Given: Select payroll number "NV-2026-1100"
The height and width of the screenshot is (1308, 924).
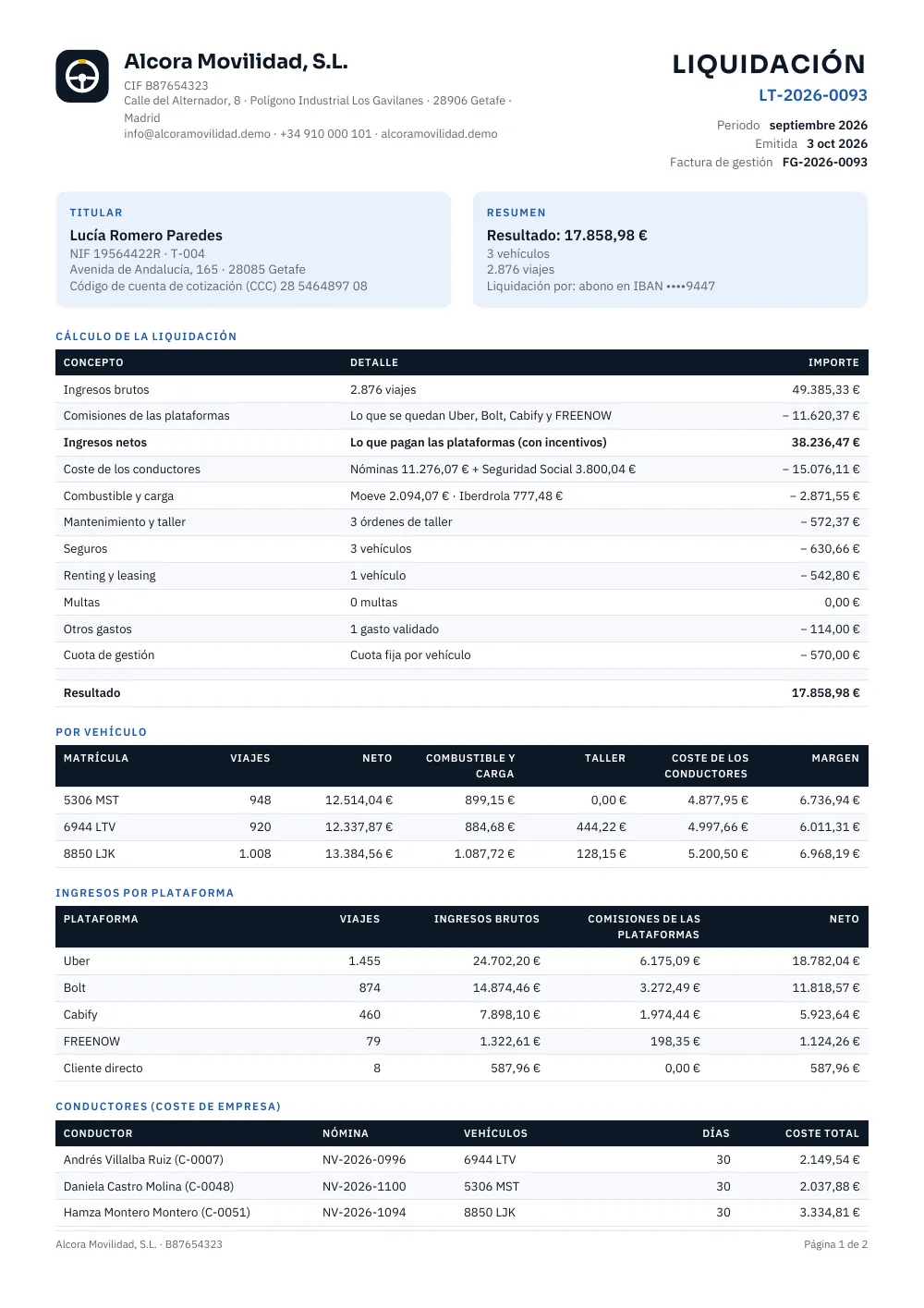Looking at the screenshot, I should [x=364, y=1187].
